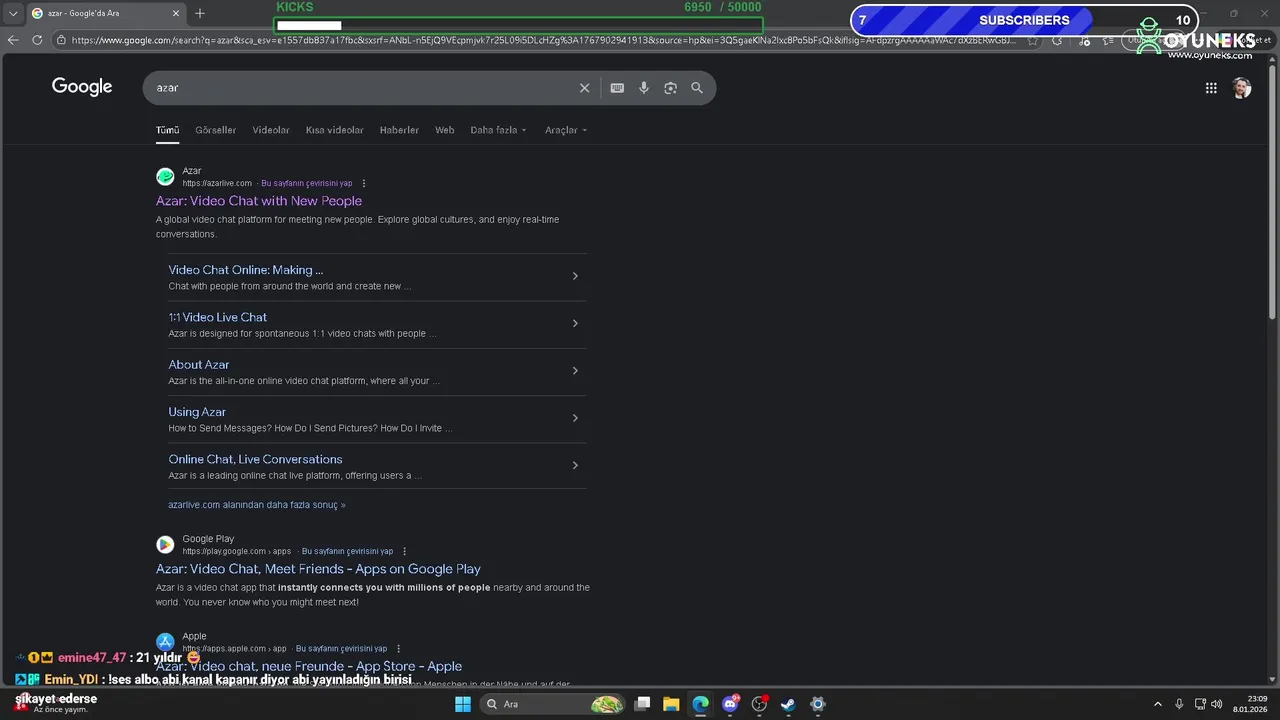This screenshot has height=720, width=1280.
Task: Click the Azar site favicon
Action: click(x=165, y=177)
